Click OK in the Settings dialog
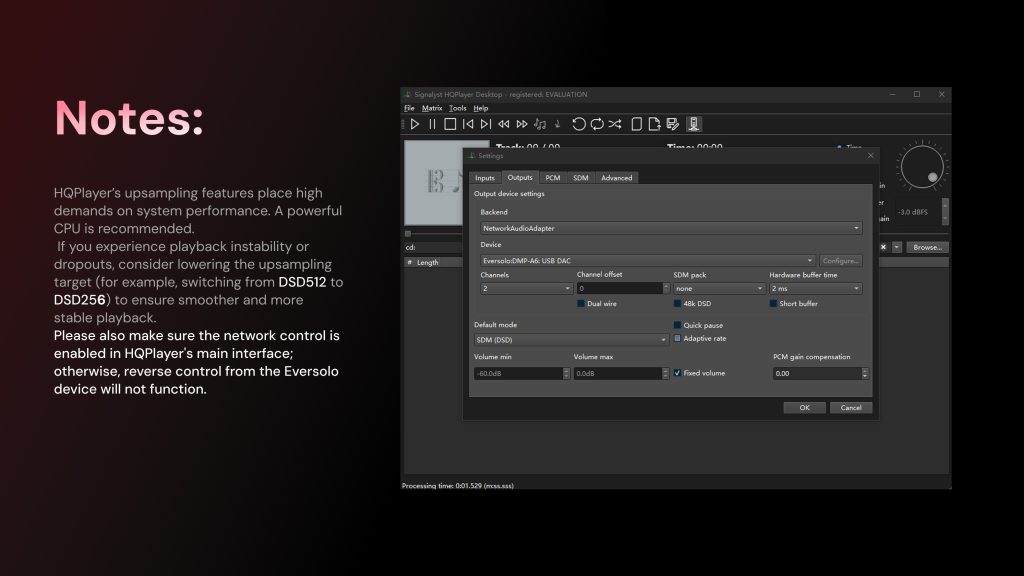 pyautogui.click(x=804, y=407)
